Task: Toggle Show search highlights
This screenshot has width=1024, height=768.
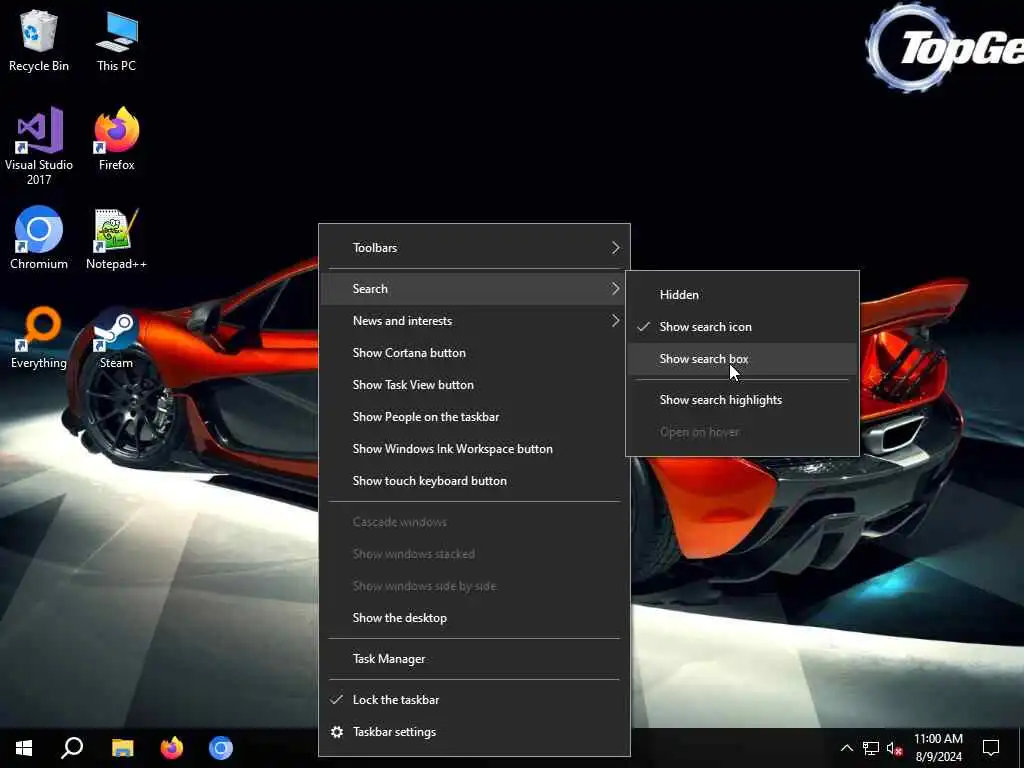Action: tap(743, 400)
